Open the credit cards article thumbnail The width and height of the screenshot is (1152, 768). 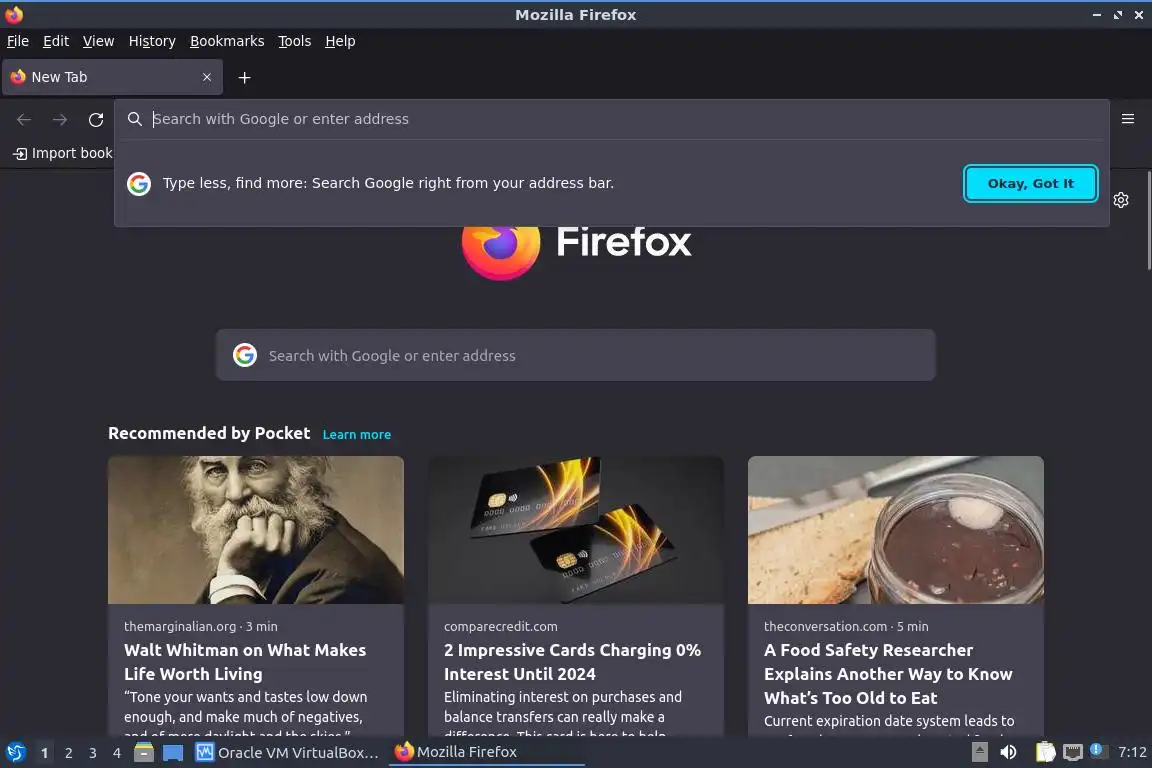tap(575, 530)
